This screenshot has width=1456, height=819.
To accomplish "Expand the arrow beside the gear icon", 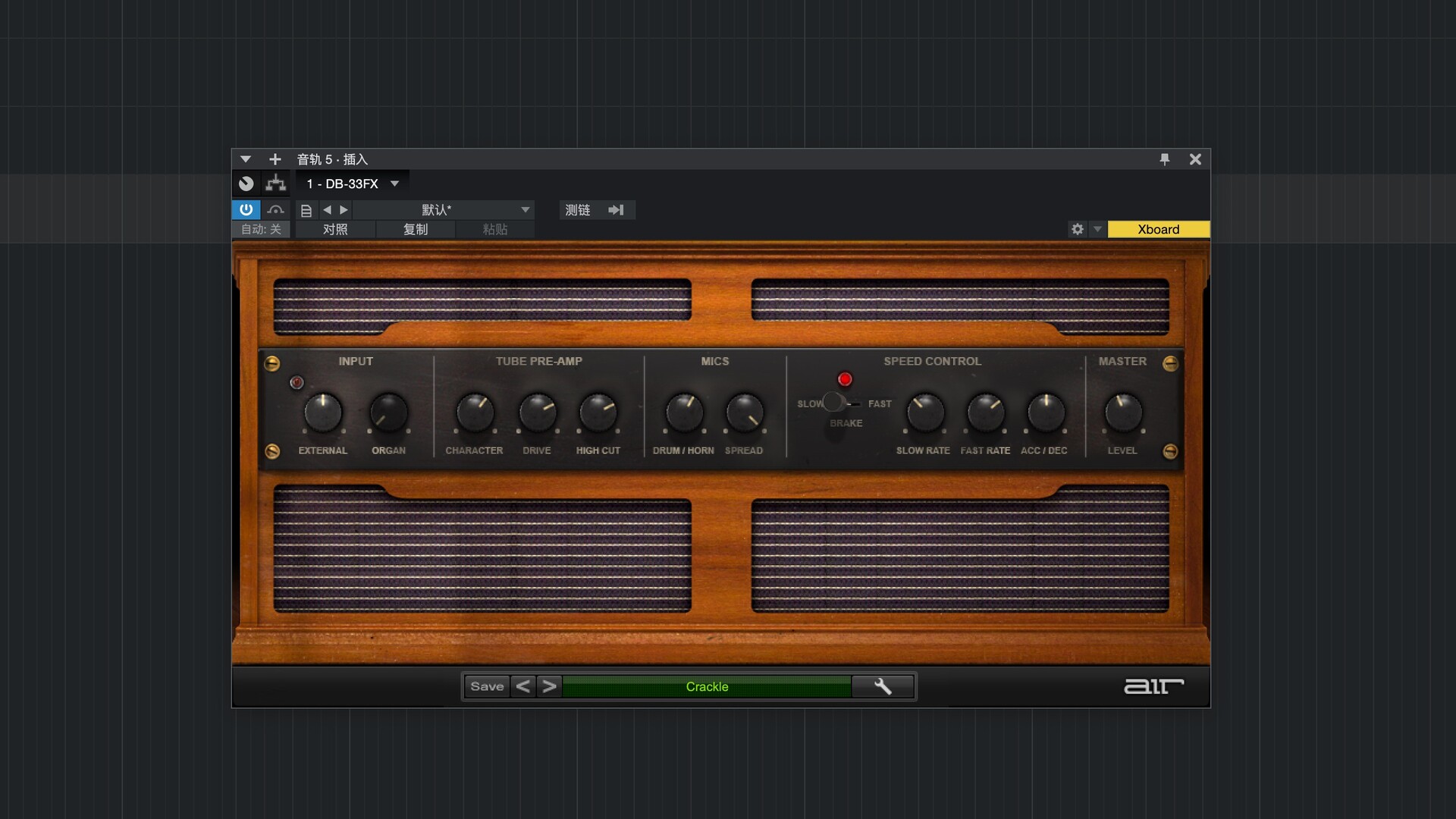I will coord(1097,229).
